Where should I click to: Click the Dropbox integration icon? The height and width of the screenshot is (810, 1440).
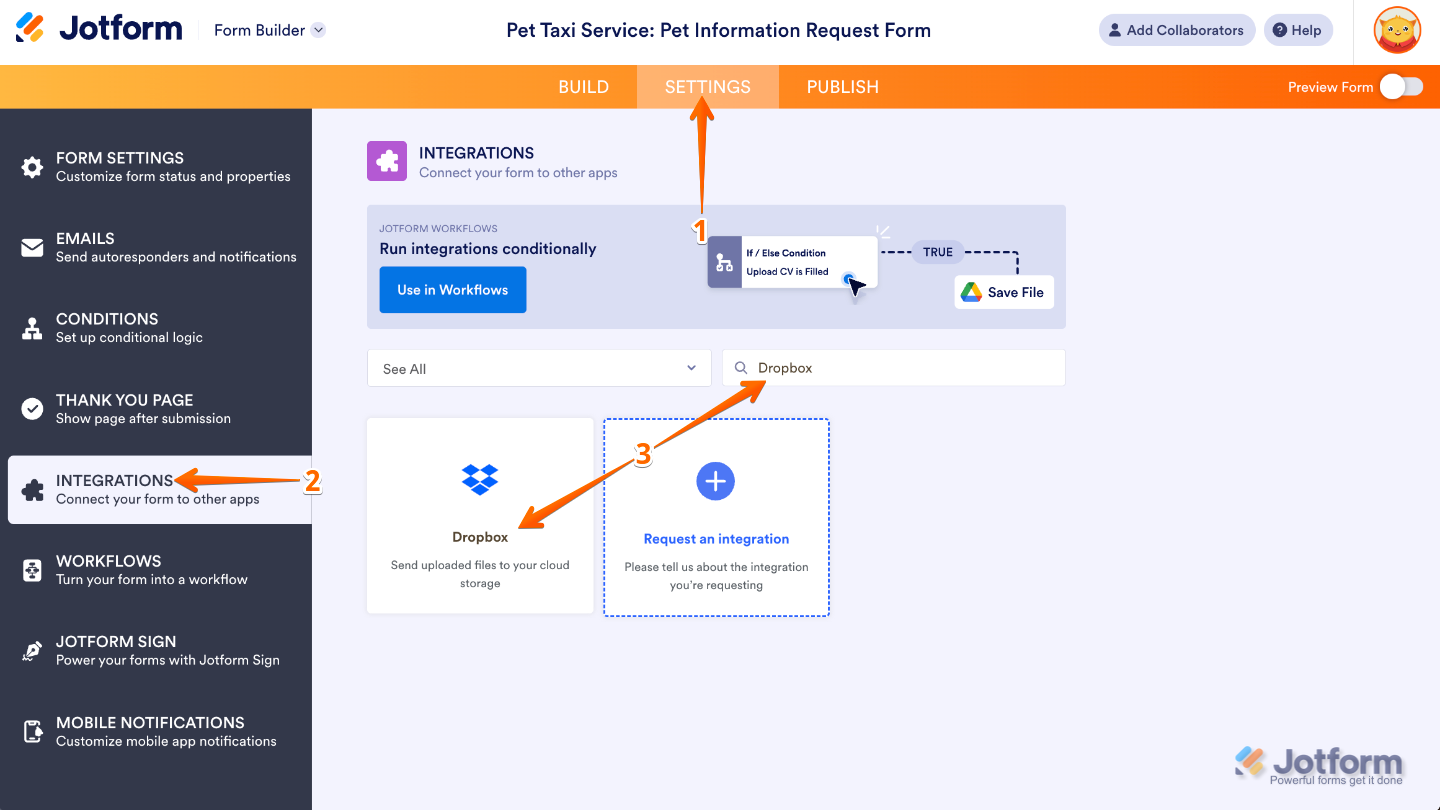[480, 479]
